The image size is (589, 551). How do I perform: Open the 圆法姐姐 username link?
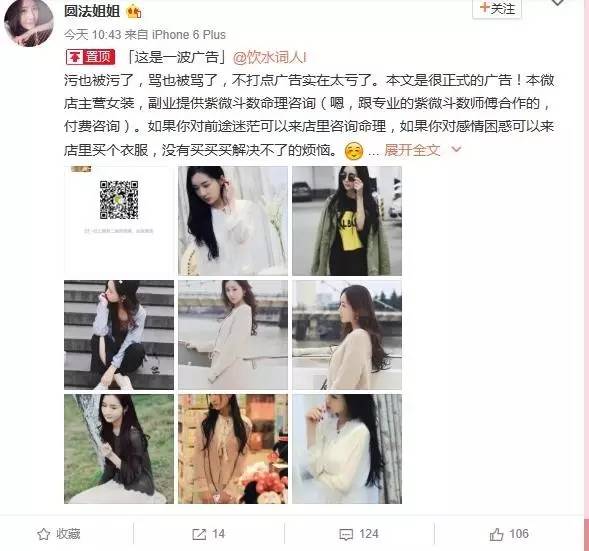92,11
